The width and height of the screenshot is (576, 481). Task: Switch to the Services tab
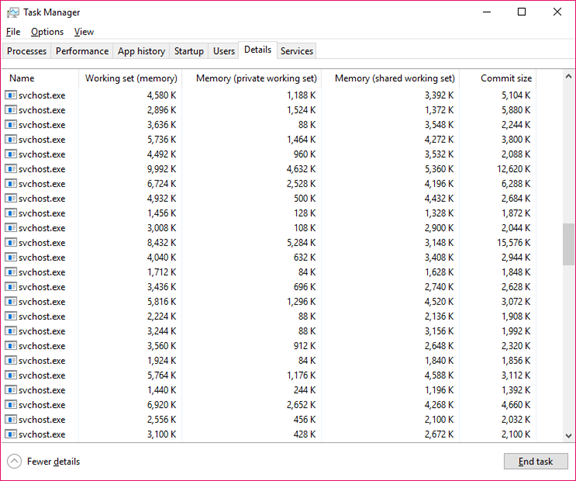click(x=296, y=51)
